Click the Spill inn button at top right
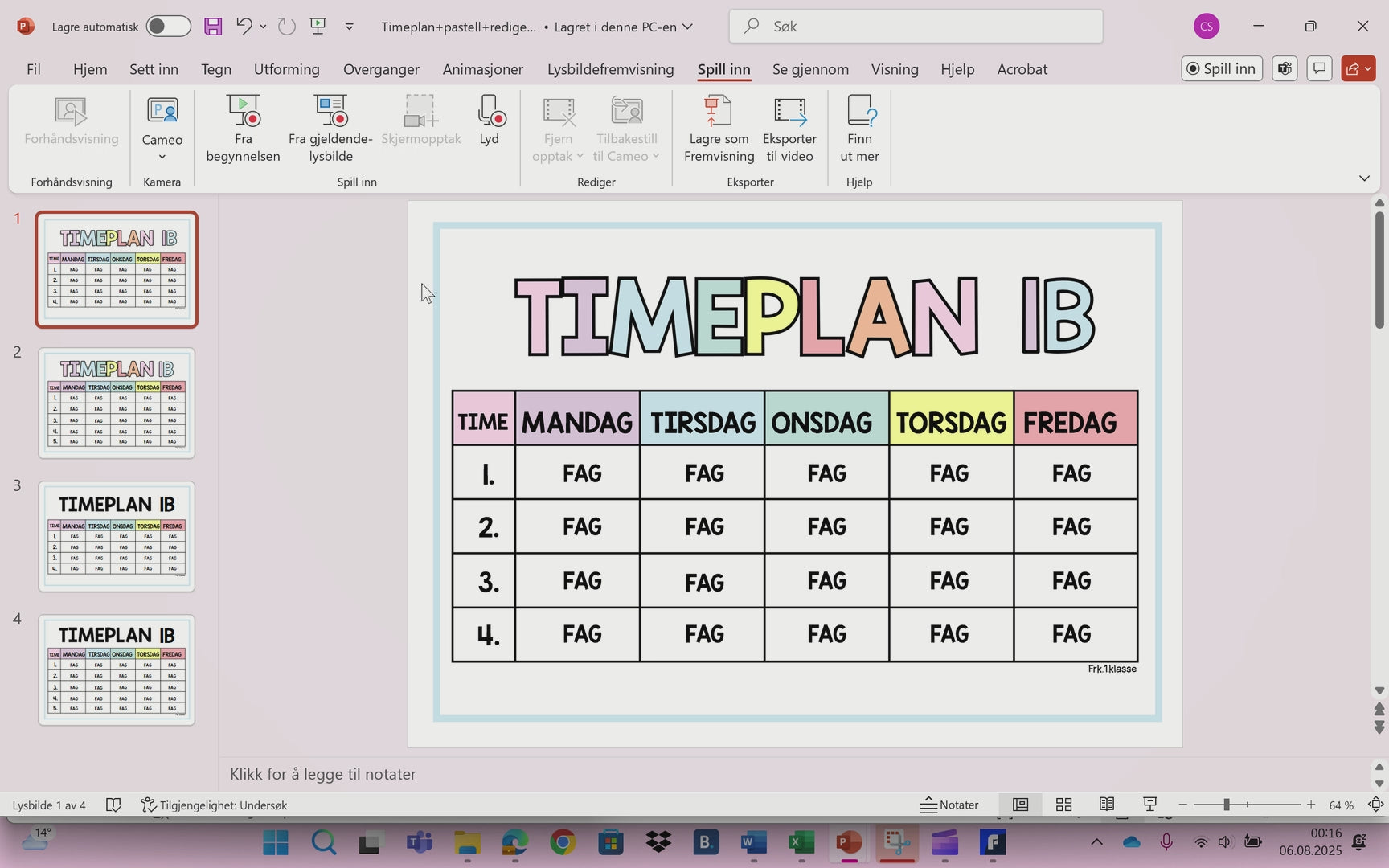 tap(1222, 68)
